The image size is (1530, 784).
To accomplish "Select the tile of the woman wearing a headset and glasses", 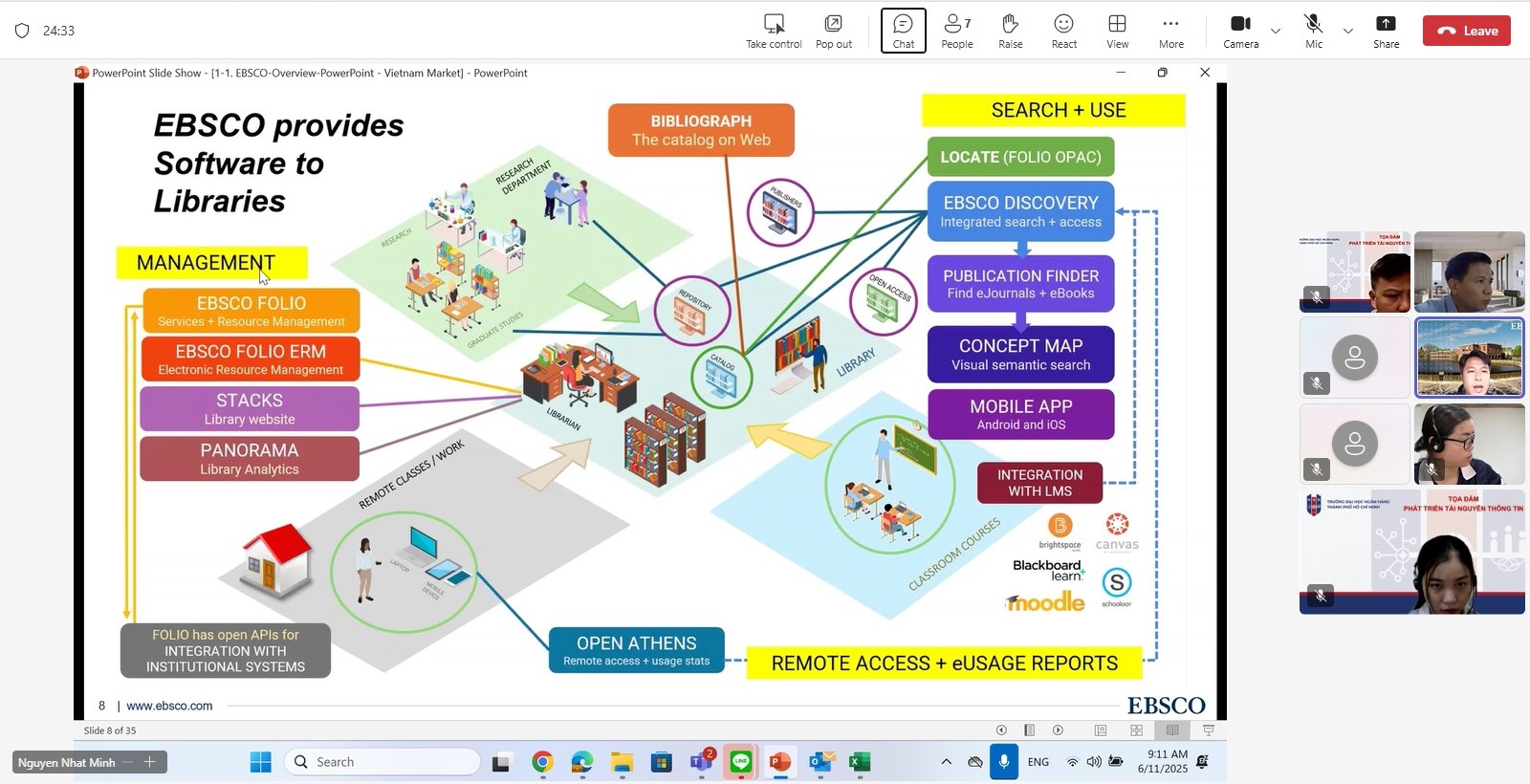I will (x=1469, y=444).
